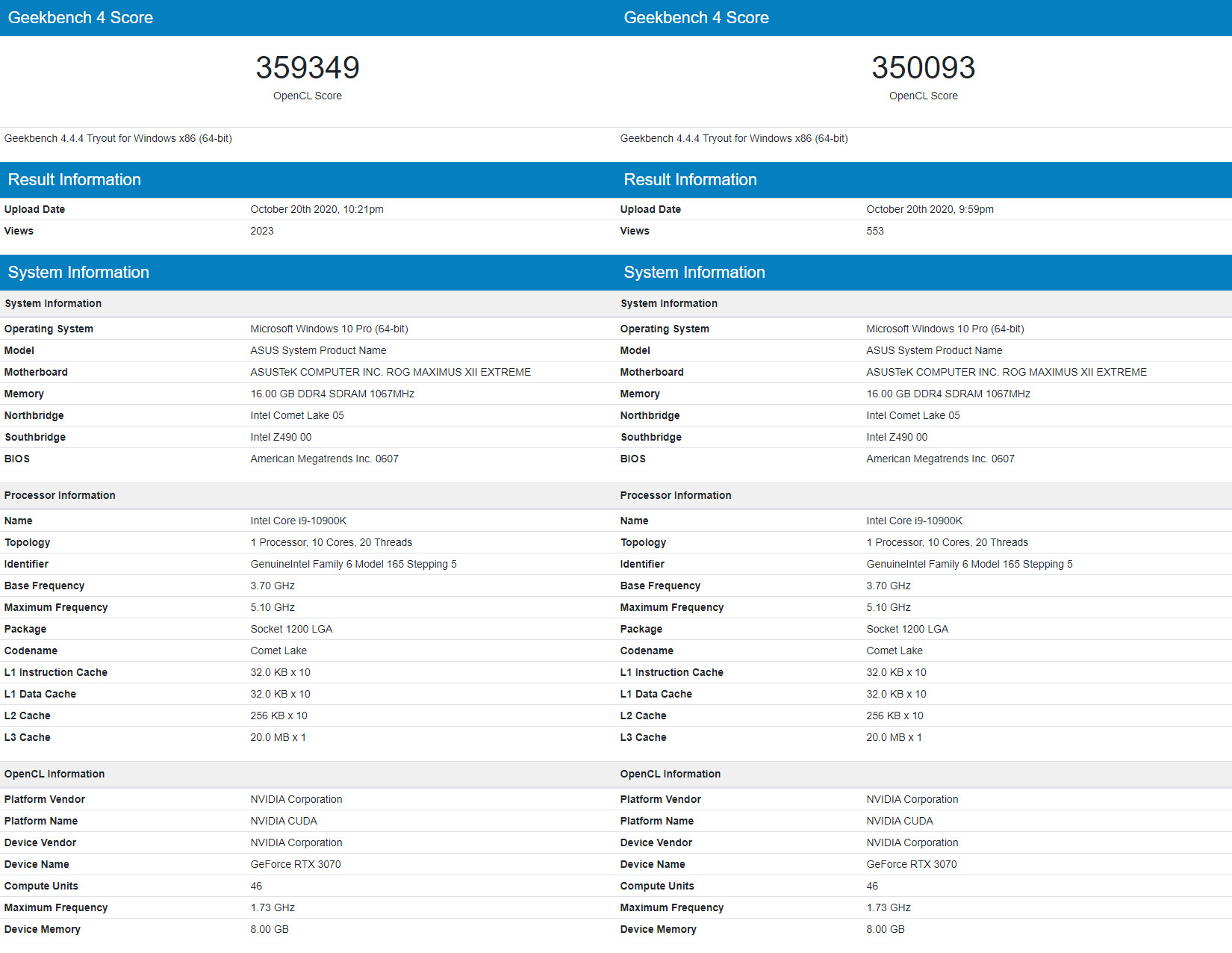Click right 'Microsoft Windows 10 Pro (64-bit)' value

pos(945,329)
